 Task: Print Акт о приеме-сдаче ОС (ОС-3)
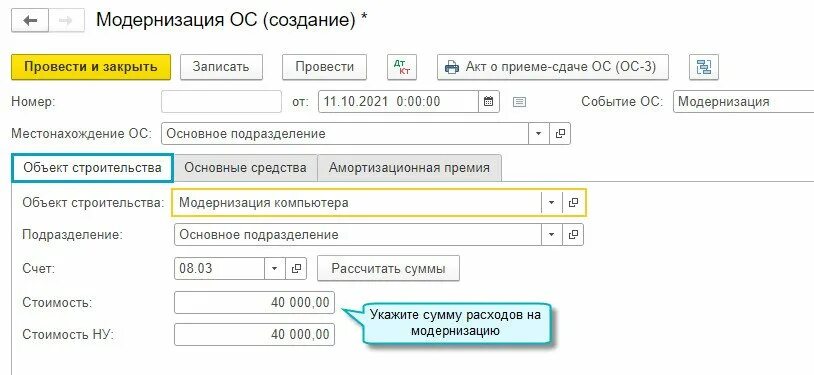pos(553,67)
